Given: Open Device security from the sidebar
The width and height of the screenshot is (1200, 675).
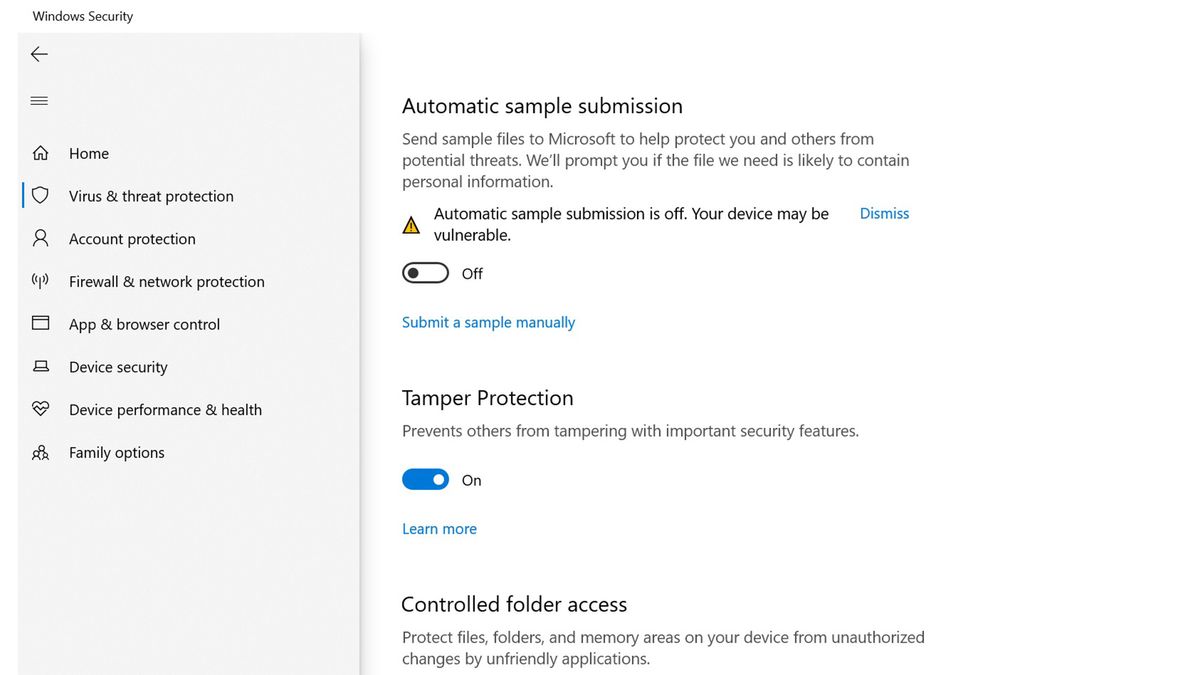Looking at the screenshot, I should [118, 366].
